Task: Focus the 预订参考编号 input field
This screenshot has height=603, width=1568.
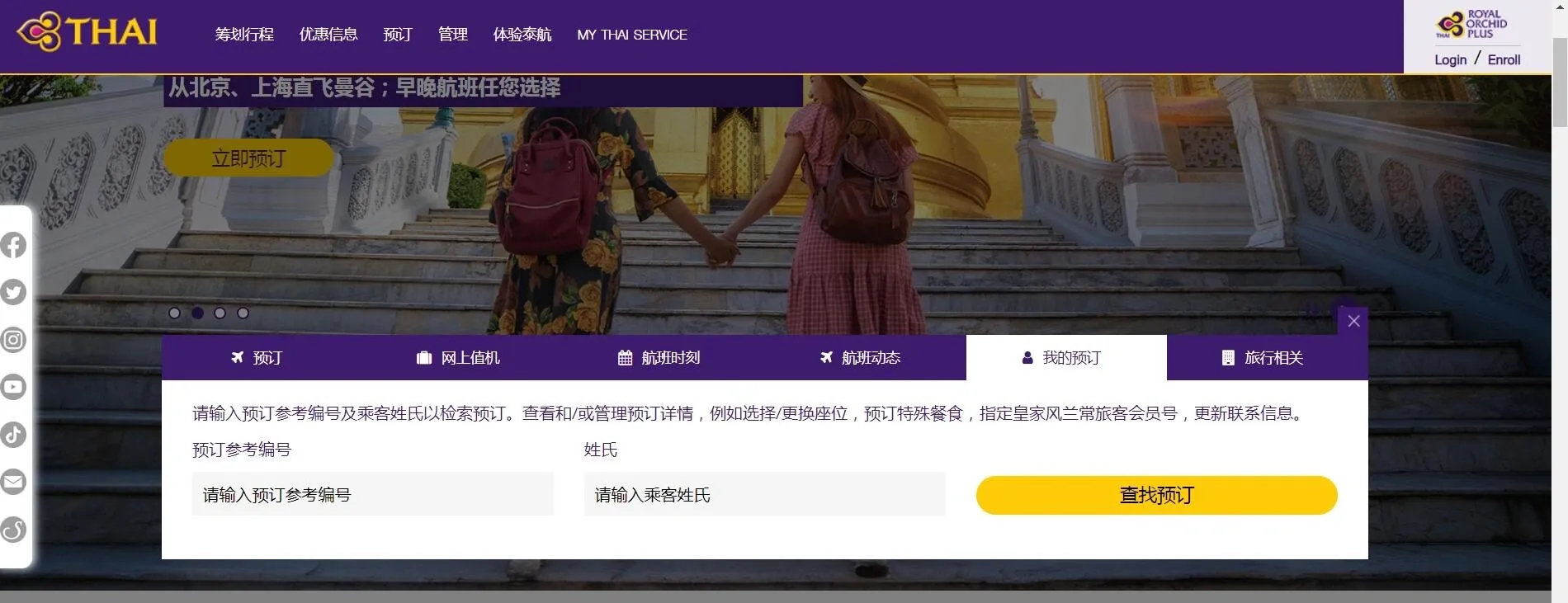Action: coord(372,495)
